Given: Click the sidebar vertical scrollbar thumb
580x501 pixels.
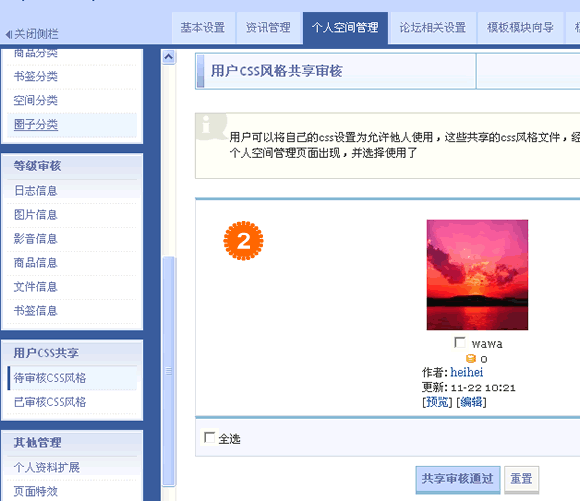Looking at the screenshot, I should tap(169, 370).
